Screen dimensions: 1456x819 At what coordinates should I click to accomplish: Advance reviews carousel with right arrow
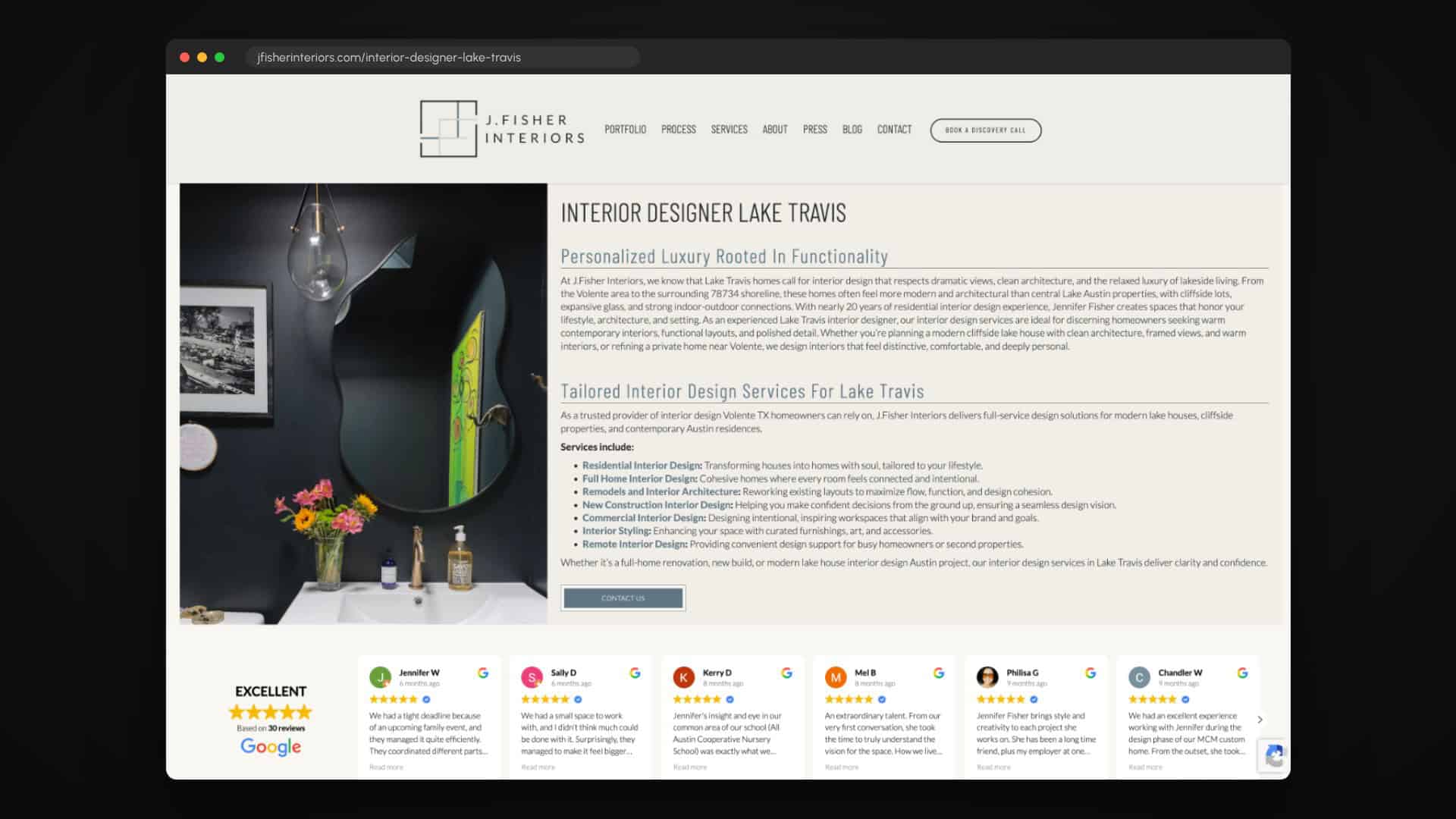pos(1260,720)
